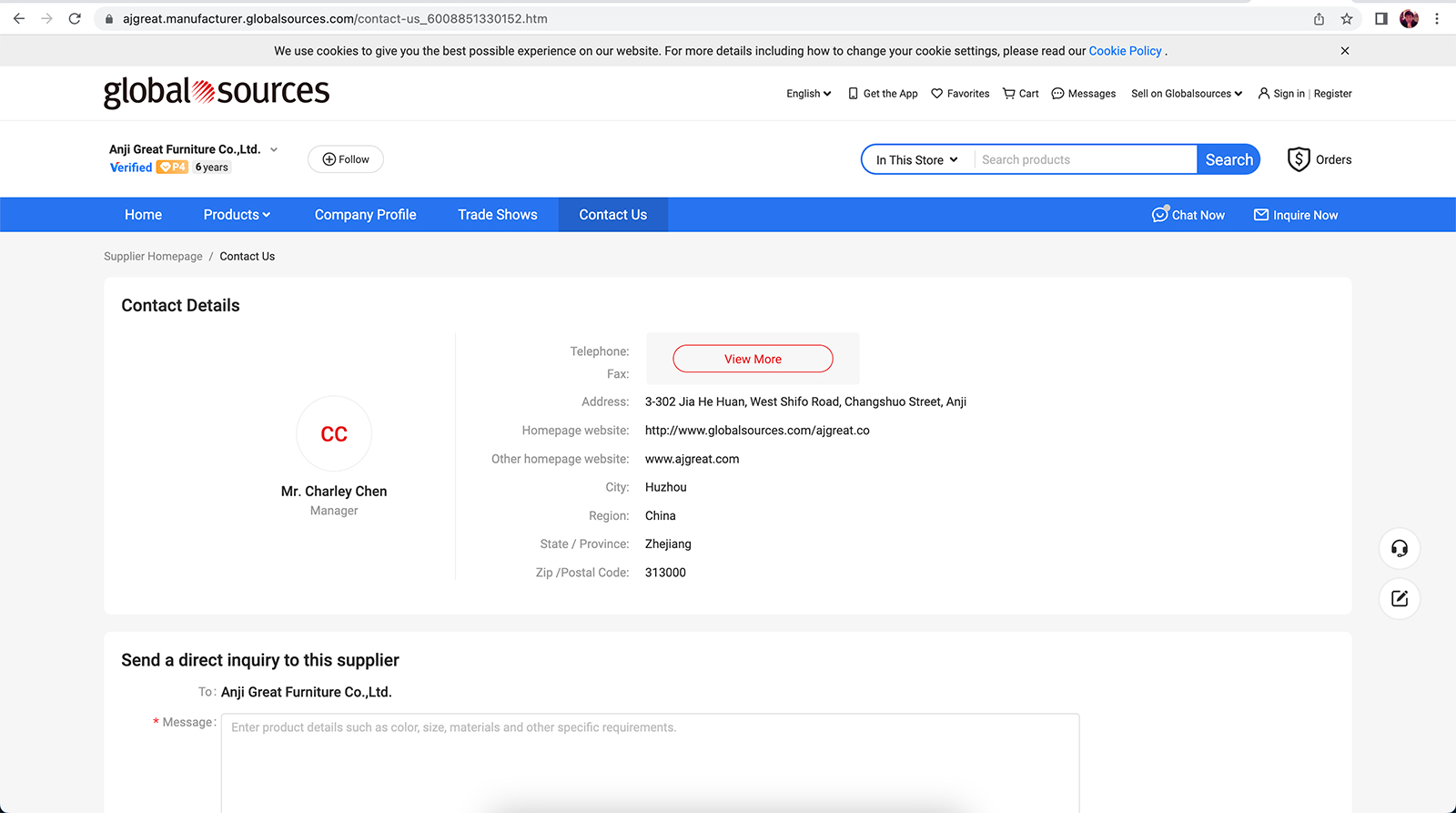1456x813 pixels.
Task: Open customer support headset icon
Action: (1400, 548)
